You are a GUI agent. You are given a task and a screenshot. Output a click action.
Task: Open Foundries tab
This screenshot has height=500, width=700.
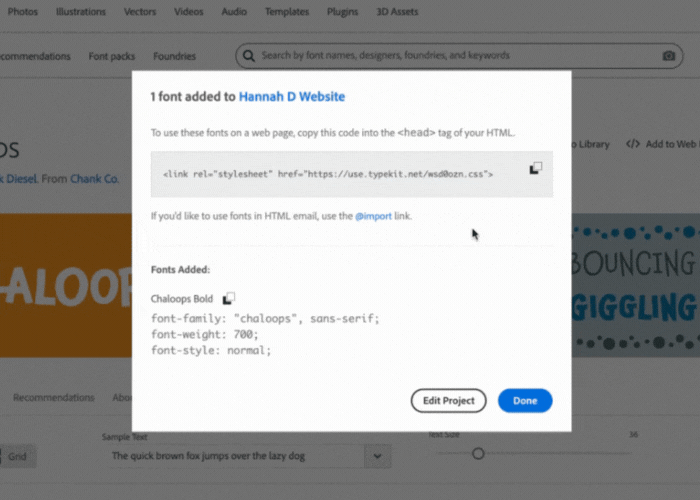175,56
